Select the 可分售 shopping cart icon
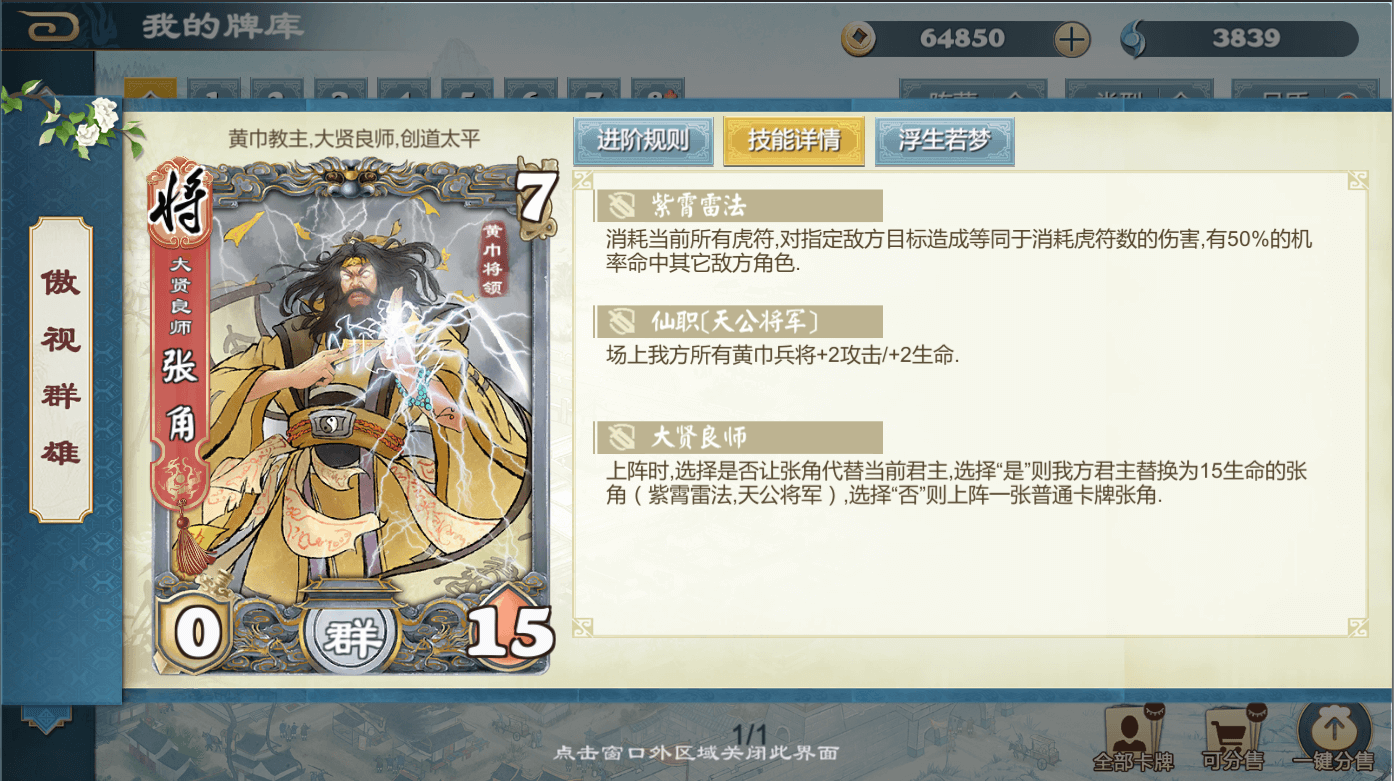 coord(1232,737)
